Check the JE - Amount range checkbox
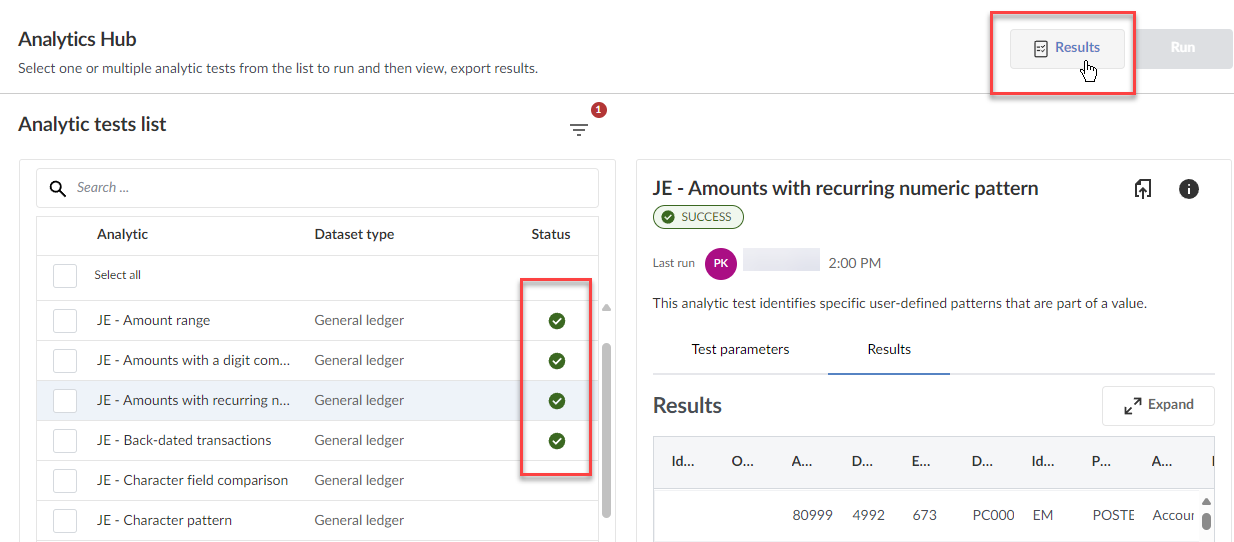The height and width of the screenshot is (542, 1234). tap(65, 321)
